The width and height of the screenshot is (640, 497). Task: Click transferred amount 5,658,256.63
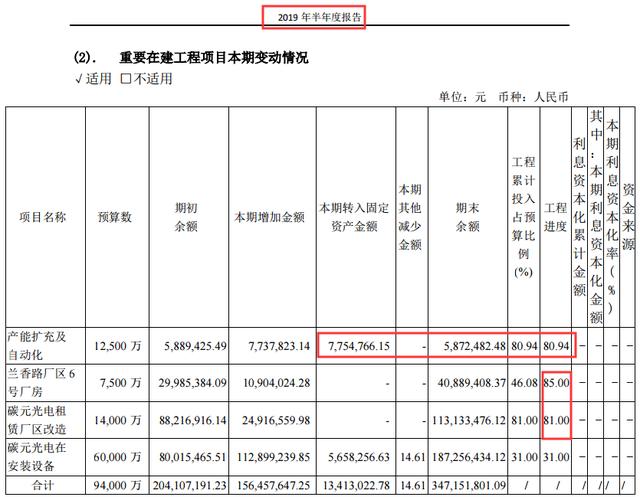[359, 457]
